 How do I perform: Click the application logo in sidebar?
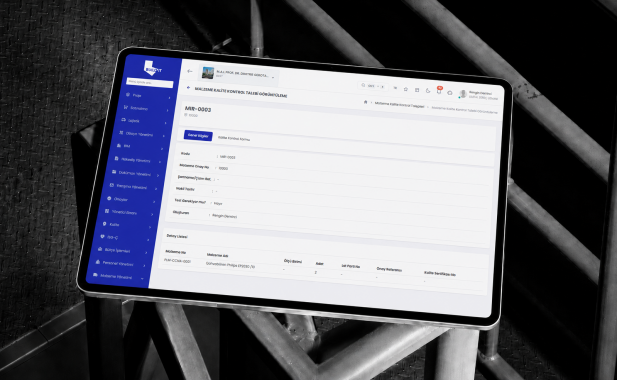153,68
